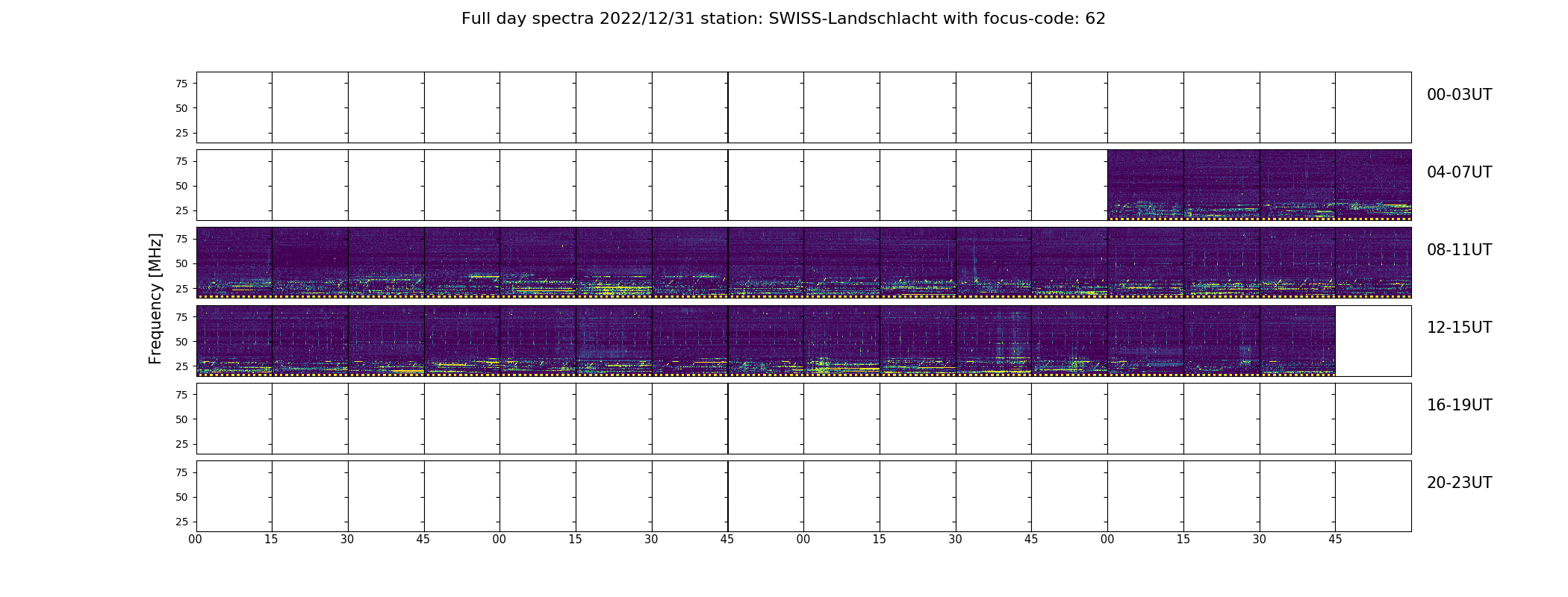The height and width of the screenshot is (597, 1568).
Task: Click the "Frequency [MHz]" y-axis label
Action: (x=155, y=298)
